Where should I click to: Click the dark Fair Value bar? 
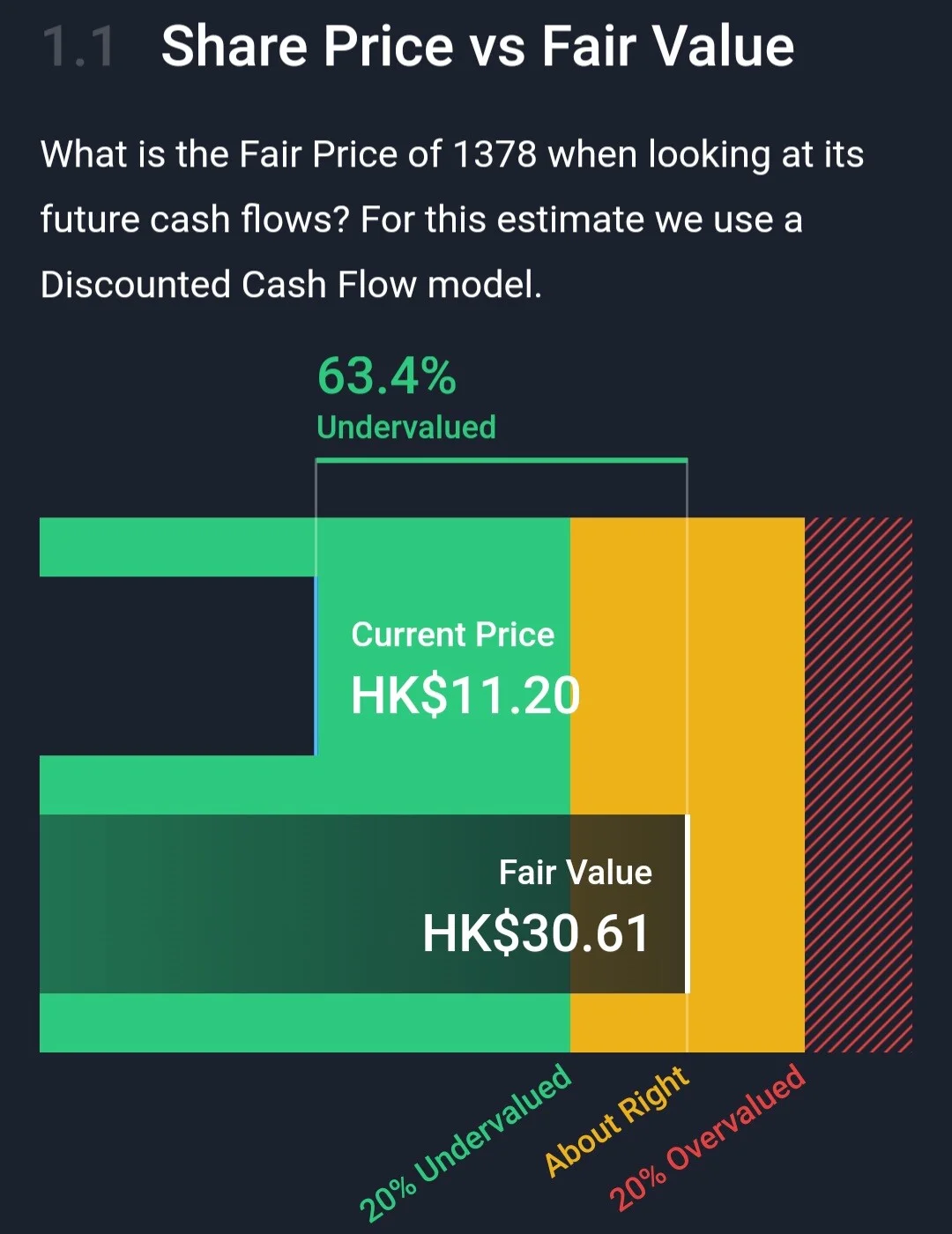coord(363,903)
